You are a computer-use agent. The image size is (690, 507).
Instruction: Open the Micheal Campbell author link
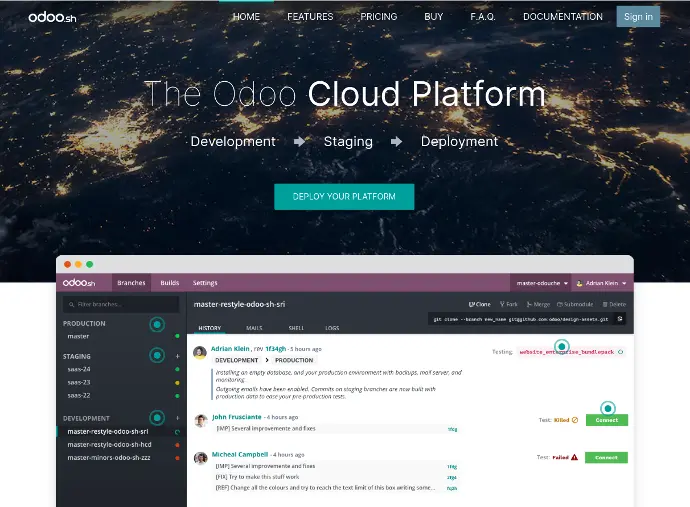[x=240, y=454]
